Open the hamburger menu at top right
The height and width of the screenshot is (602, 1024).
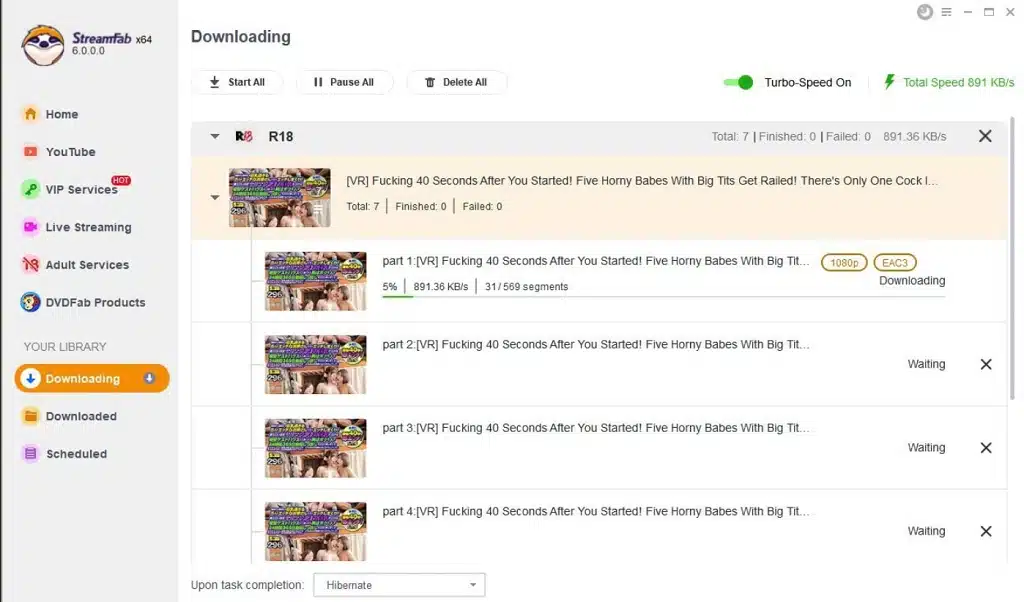tap(946, 12)
